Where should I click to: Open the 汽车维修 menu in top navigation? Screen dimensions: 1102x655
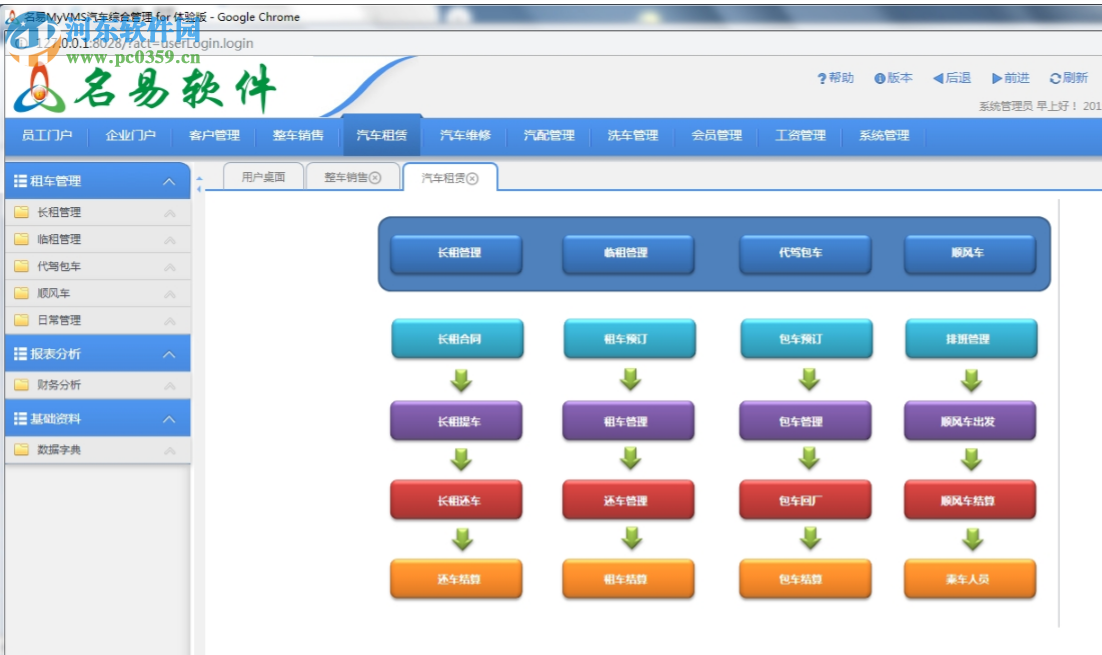[466, 136]
